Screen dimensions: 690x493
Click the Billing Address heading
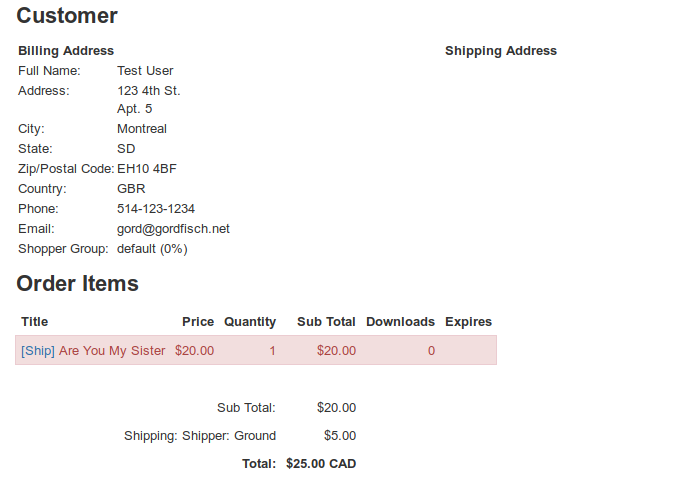[66, 51]
